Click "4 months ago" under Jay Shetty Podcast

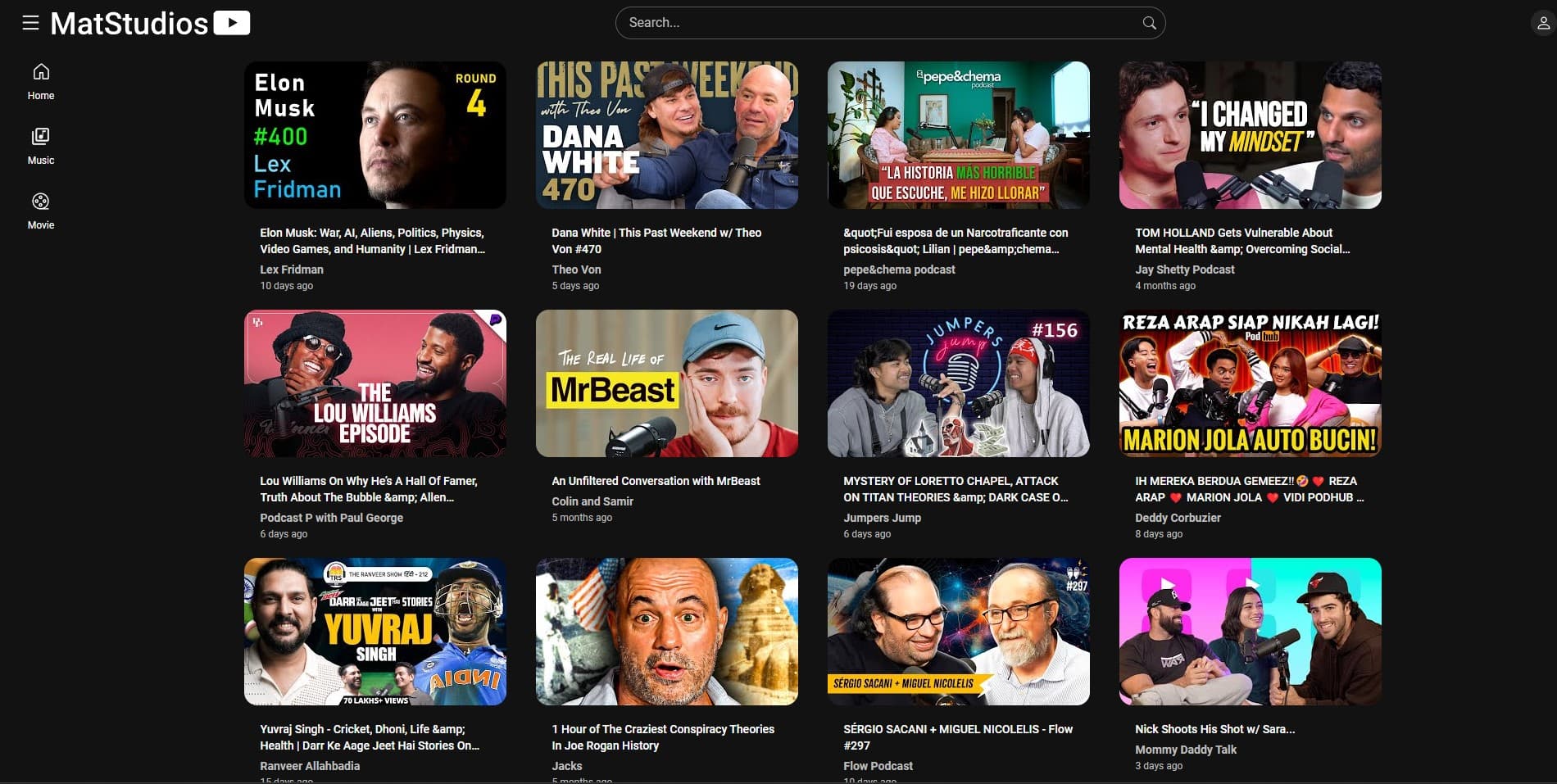pyautogui.click(x=1165, y=286)
